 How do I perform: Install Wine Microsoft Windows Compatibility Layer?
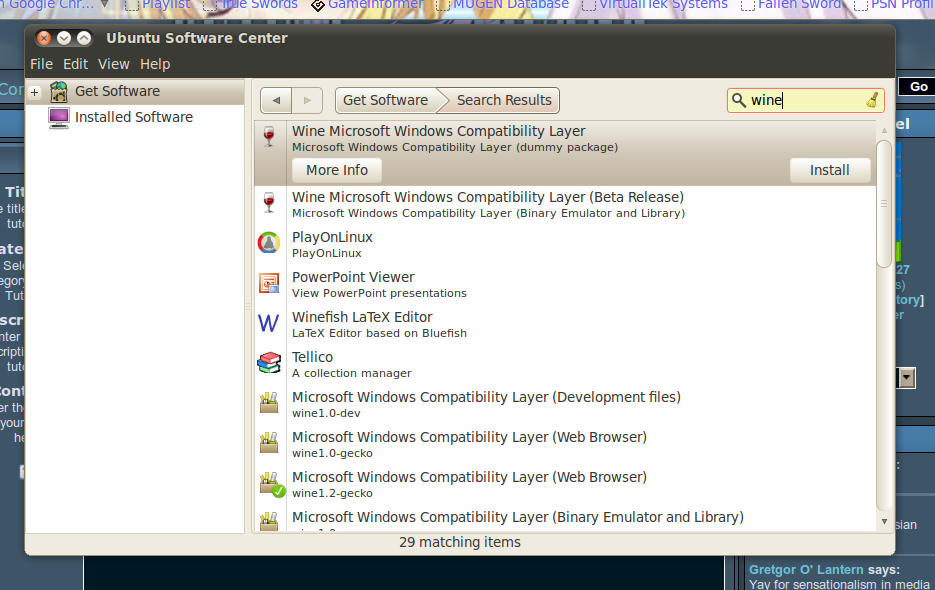829,170
